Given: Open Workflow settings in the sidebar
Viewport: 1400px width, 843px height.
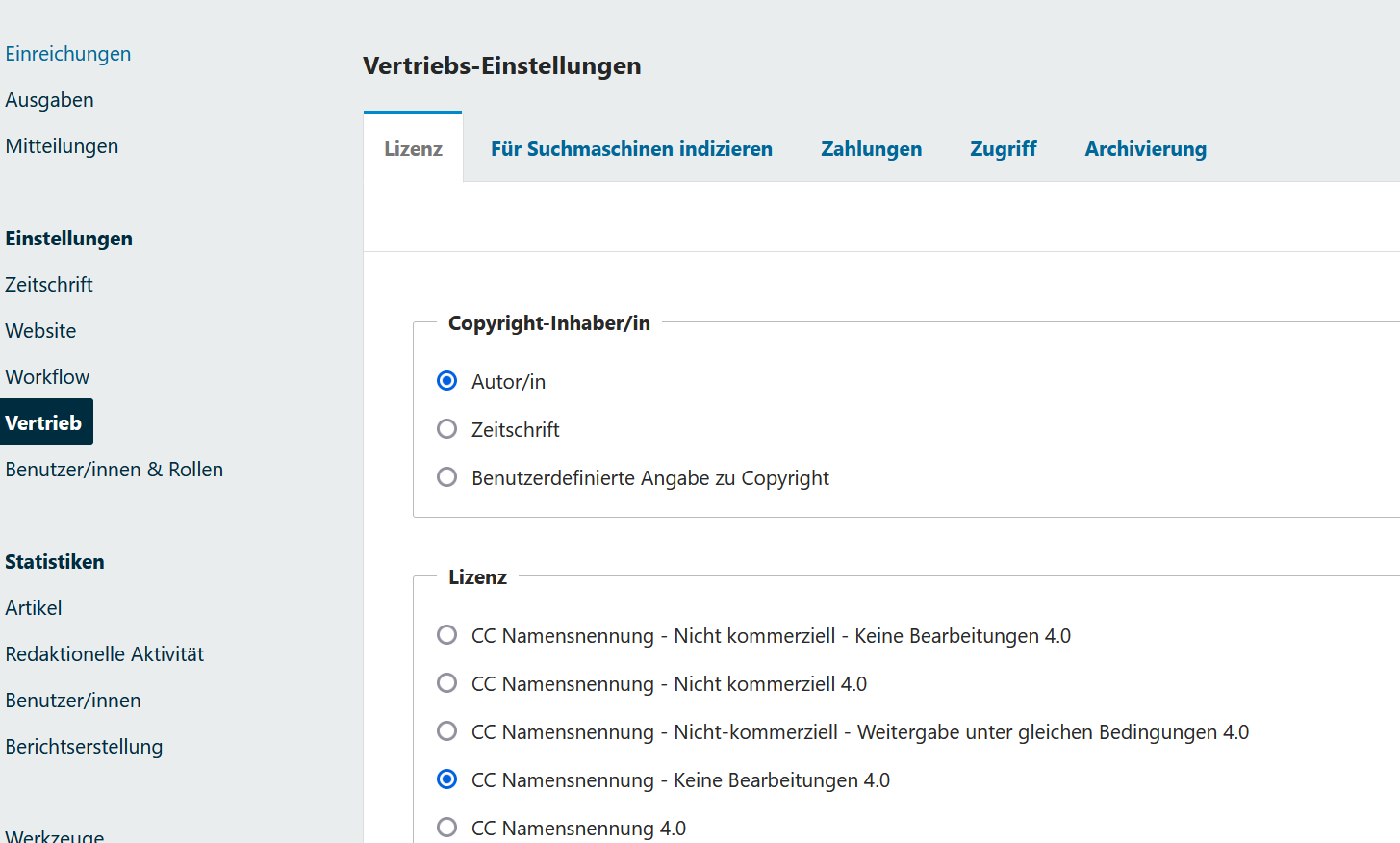Looking at the screenshot, I should click(47, 377).
